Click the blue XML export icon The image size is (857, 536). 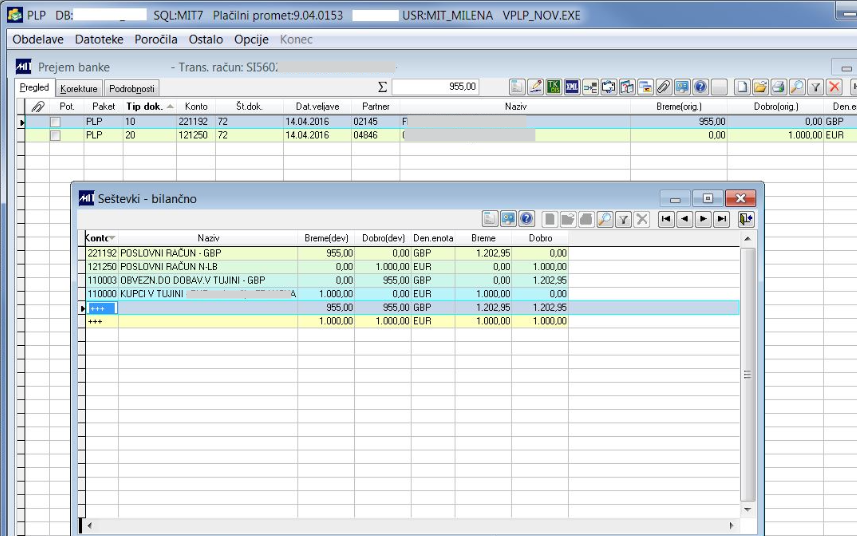tap(572, 86)
